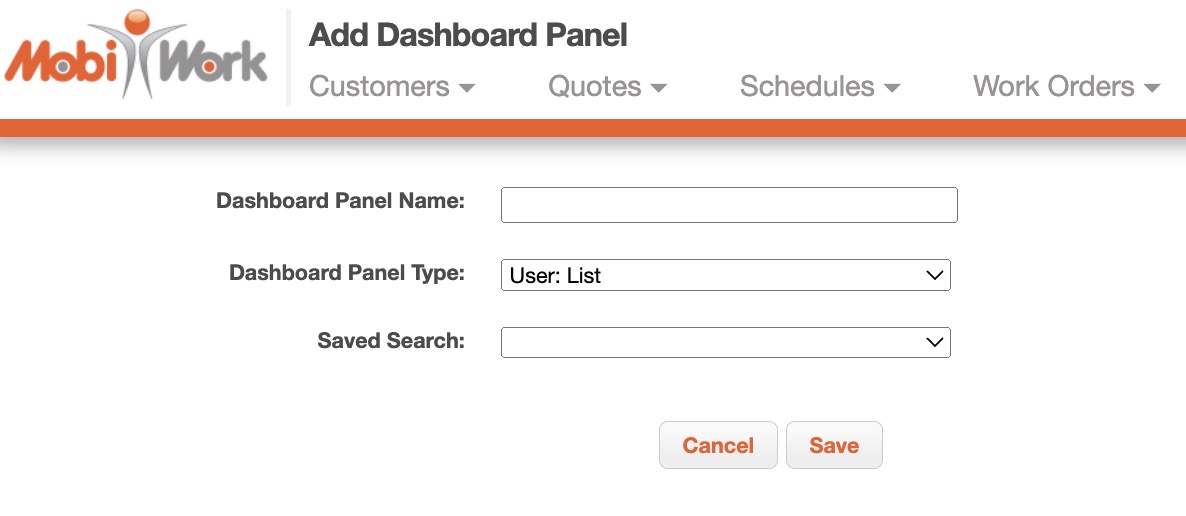Focus the Dashboard Panel Name text field
Viewport: 1186px width, 516px height.
[x=729, y=205]
